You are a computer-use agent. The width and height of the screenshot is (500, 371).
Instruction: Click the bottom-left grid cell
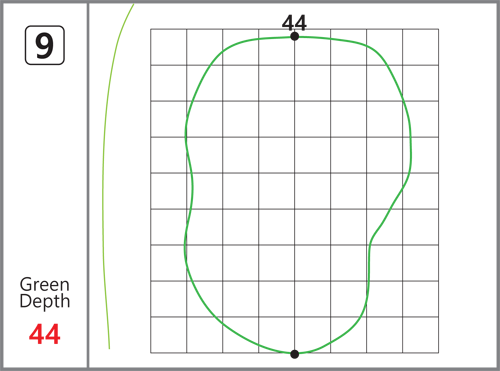(x=168, y=335)
